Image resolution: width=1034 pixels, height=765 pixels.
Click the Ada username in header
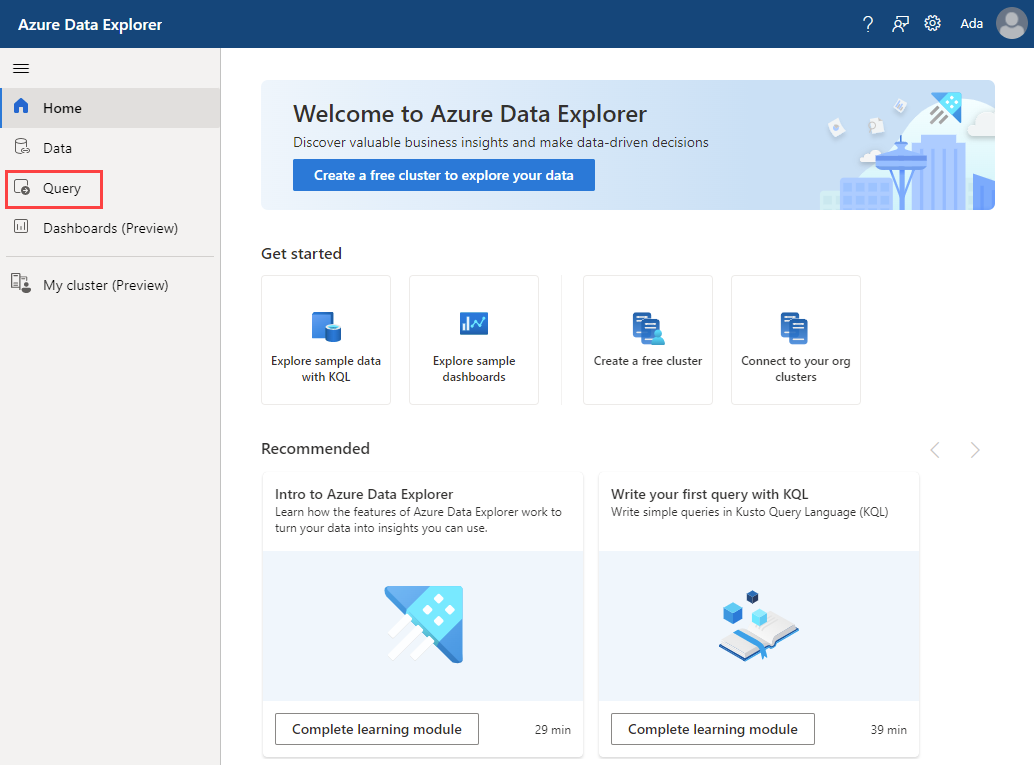tap(971, 24)
